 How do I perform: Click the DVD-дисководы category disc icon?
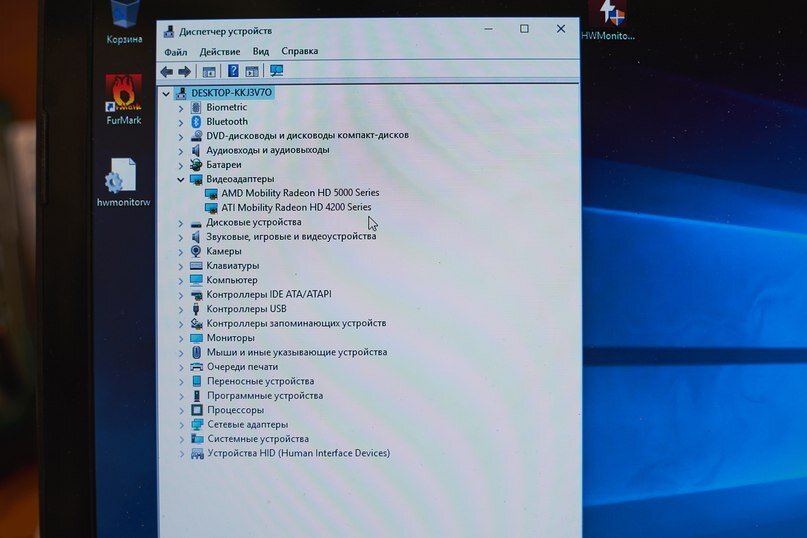tap(196, 135)
